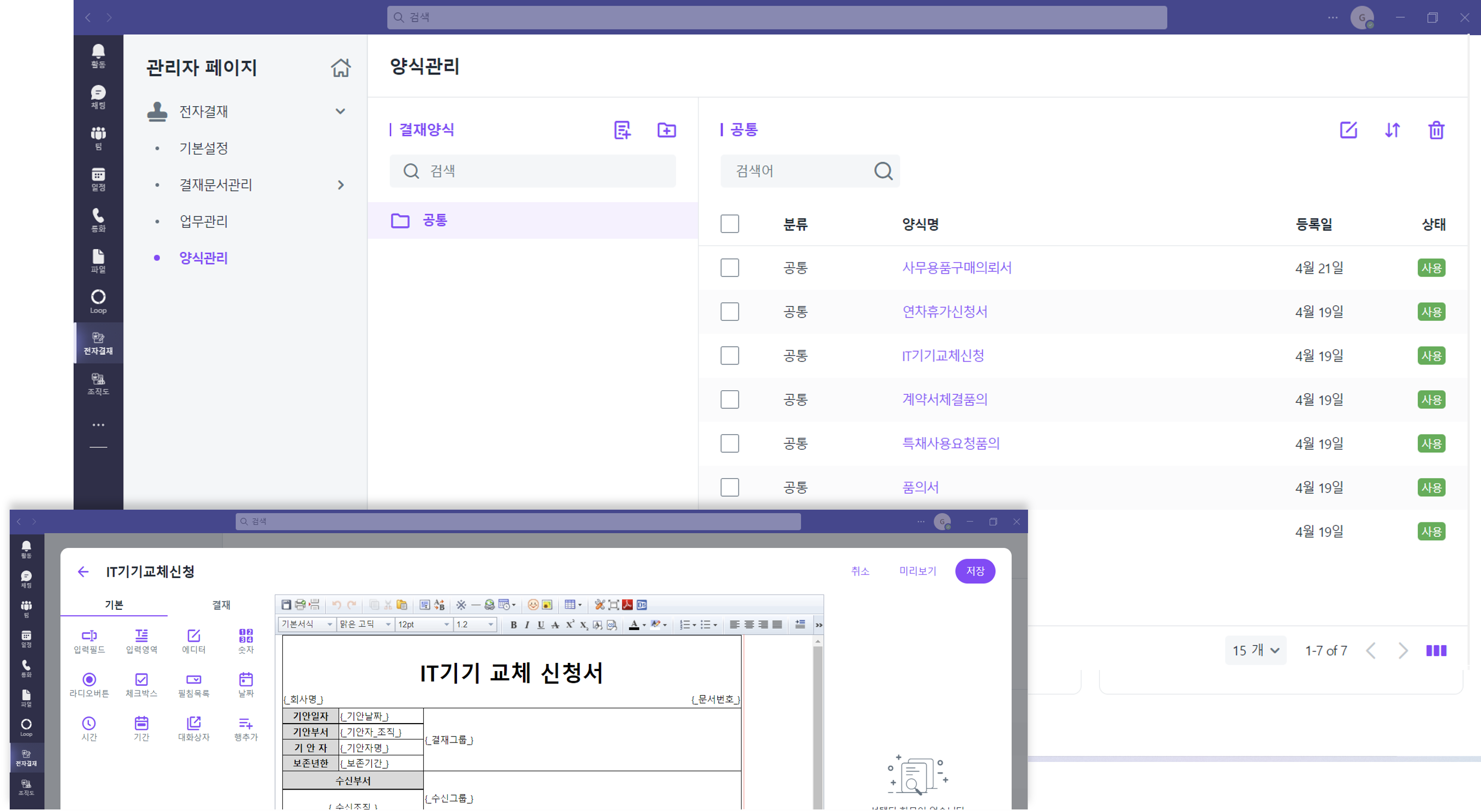Click the emoticon smiley icon in editor
1481x812 pixels.
click(x=533, y=605)
